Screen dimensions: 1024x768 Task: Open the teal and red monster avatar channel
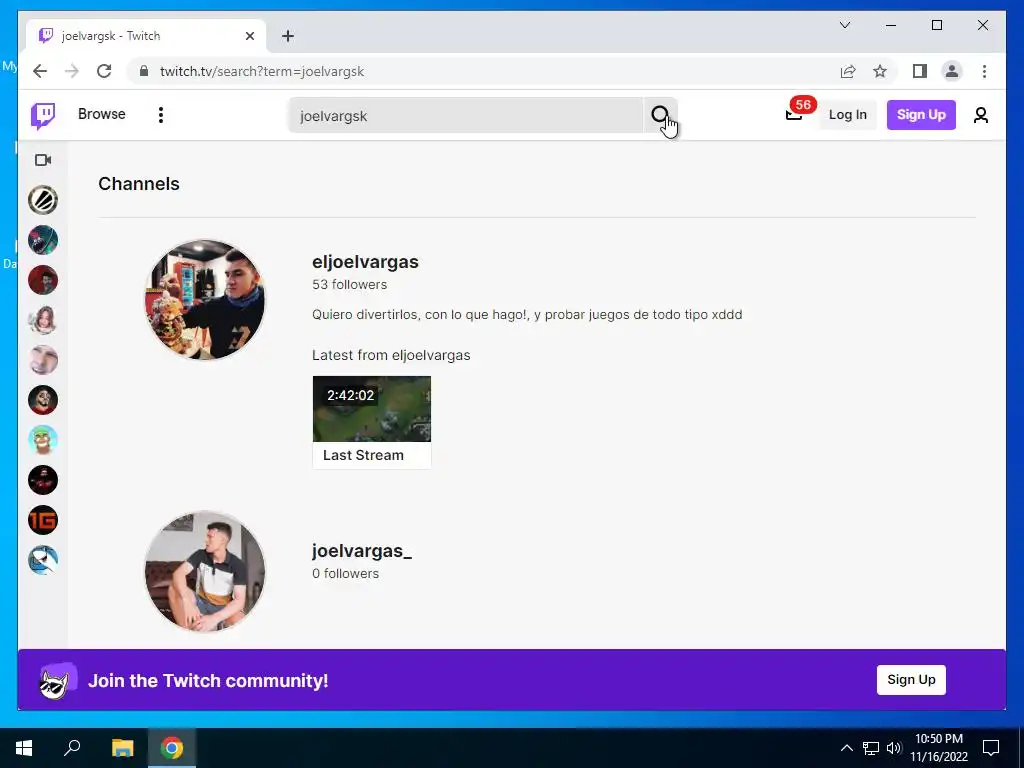tap(43, 240)
